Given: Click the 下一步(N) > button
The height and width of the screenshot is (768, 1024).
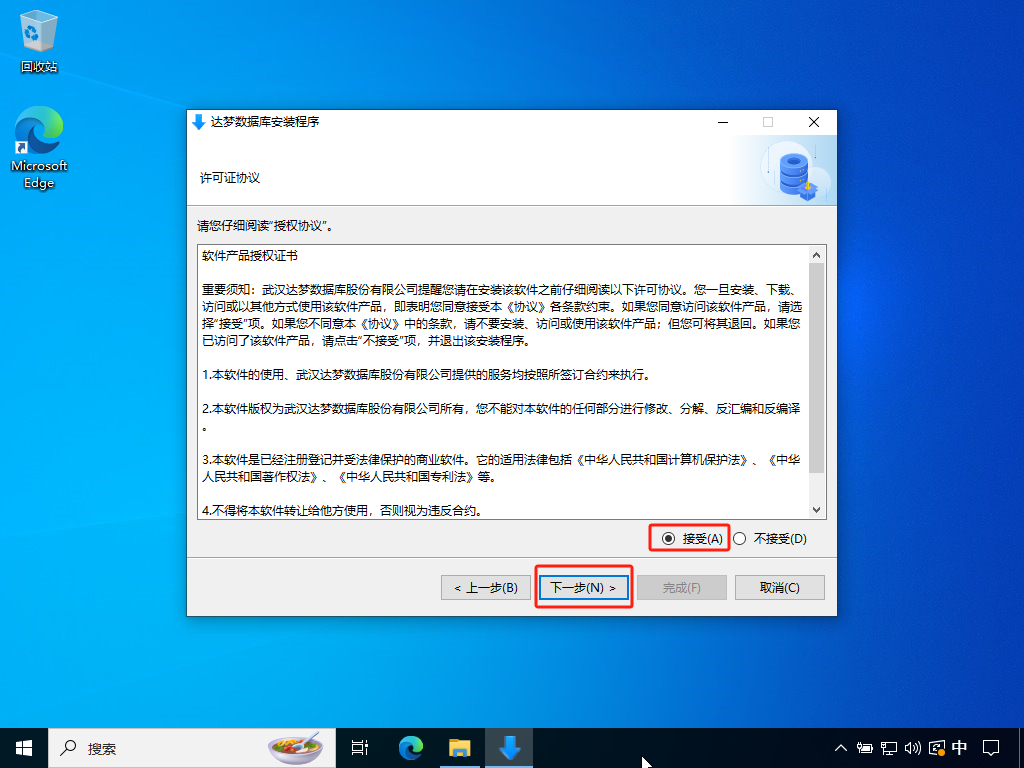Looking at the screenshot, I should click(584, 588).
